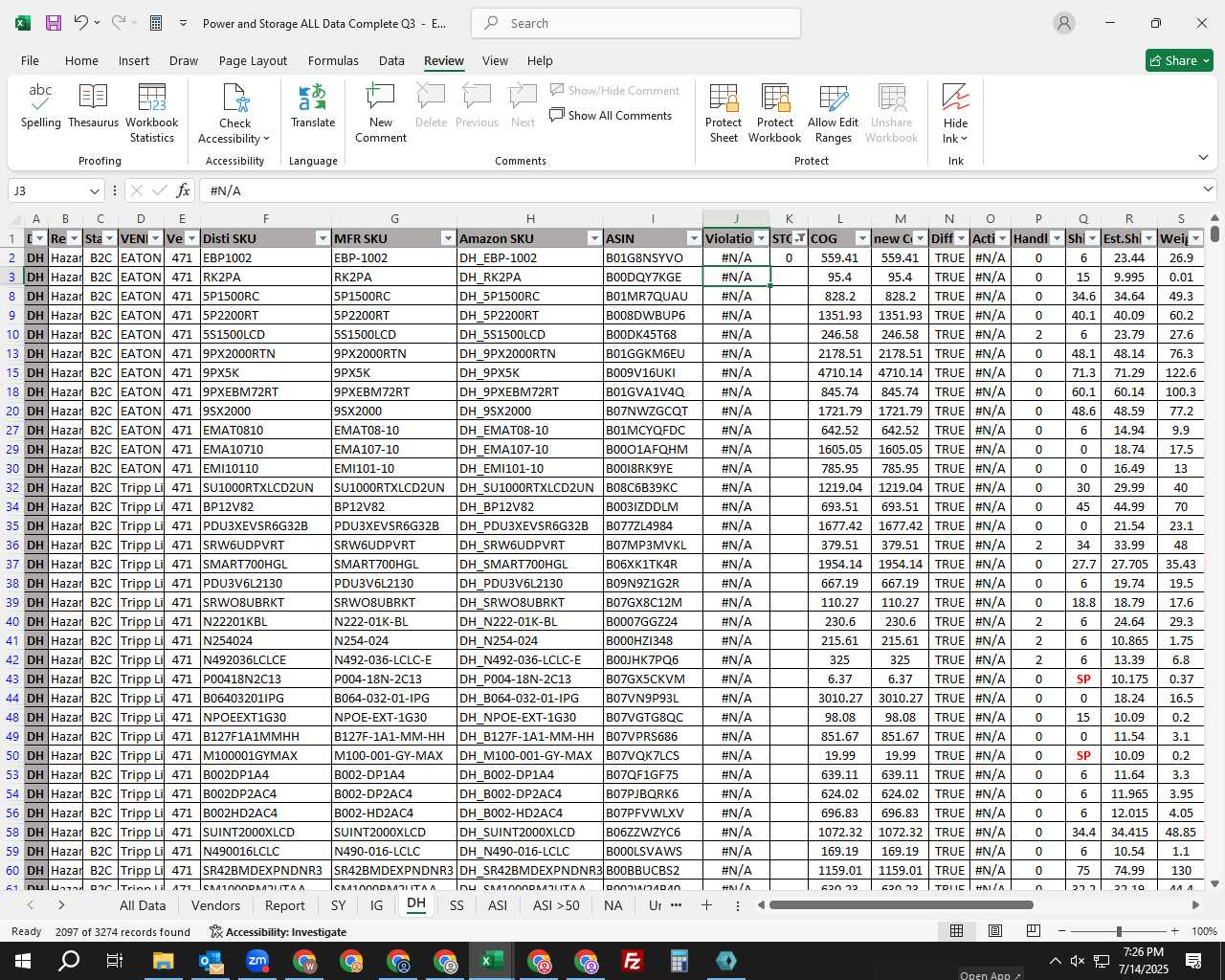Screen dimensions: 1225x980
Task: Add a new sheet with plus icon
Action: 706,905
